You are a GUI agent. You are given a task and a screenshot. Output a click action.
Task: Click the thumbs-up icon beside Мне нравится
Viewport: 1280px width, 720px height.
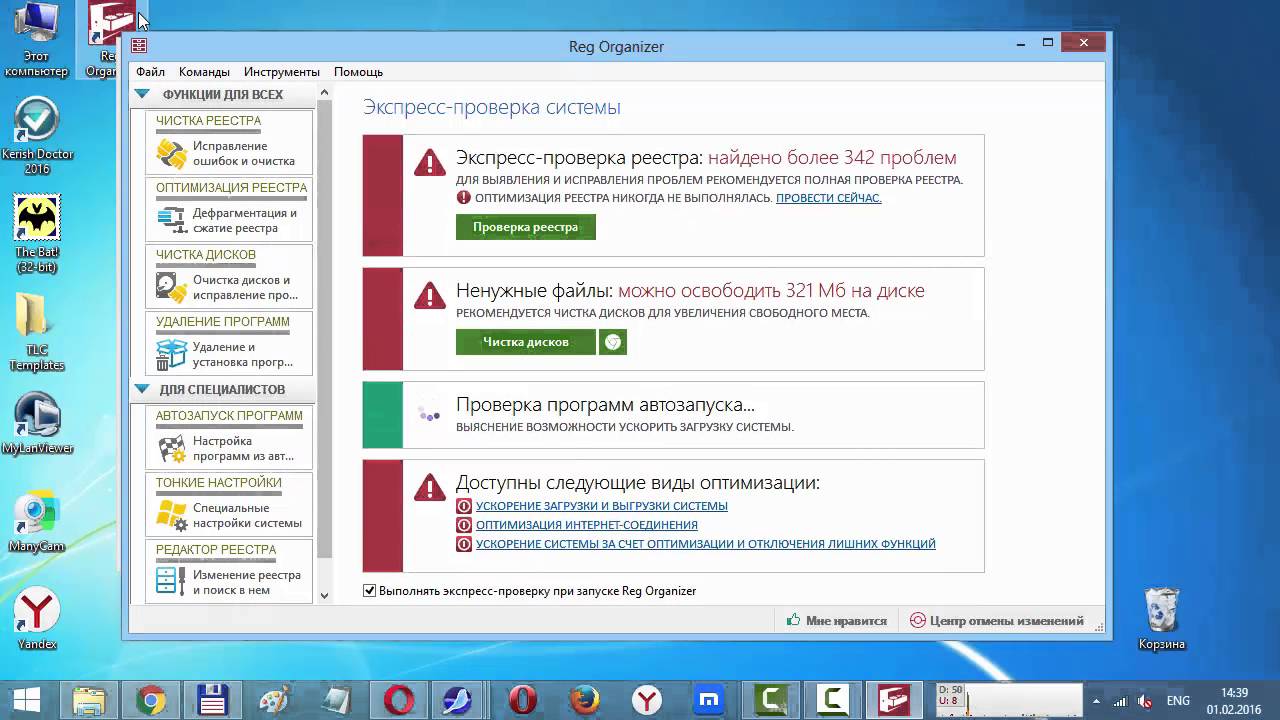pos(793,621)
